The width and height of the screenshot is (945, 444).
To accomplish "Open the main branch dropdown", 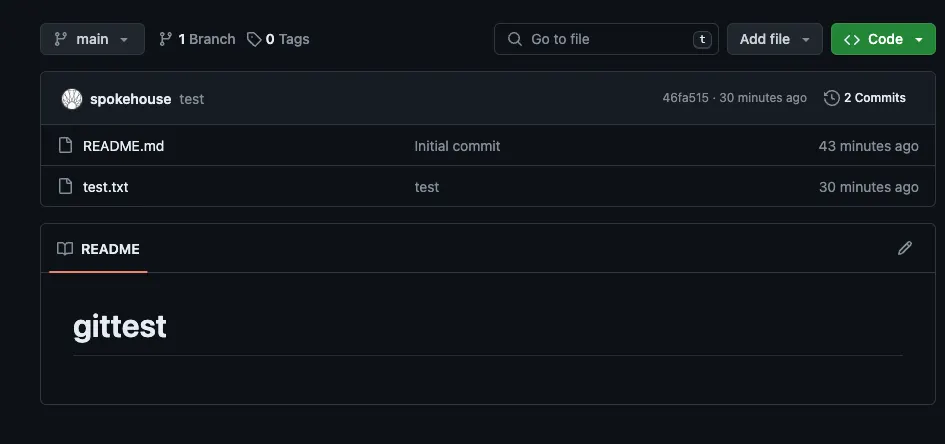I will click(92, 39).
